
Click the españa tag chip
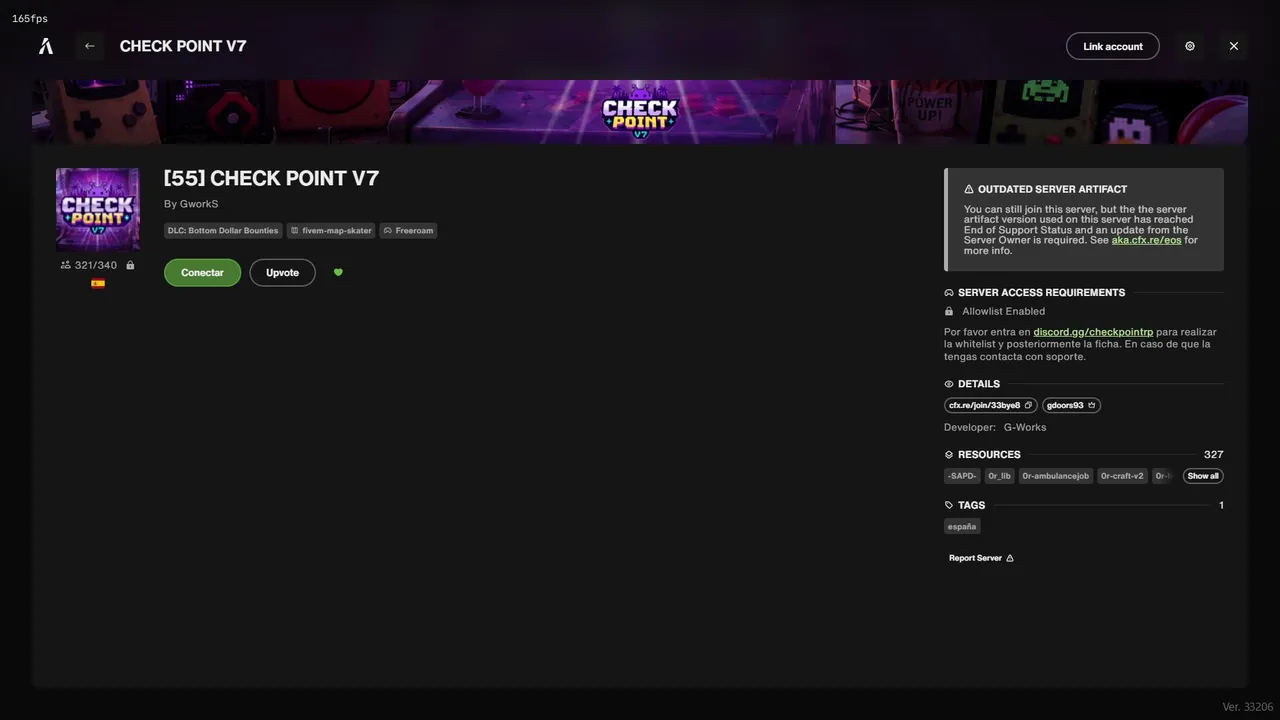[962, 527]
